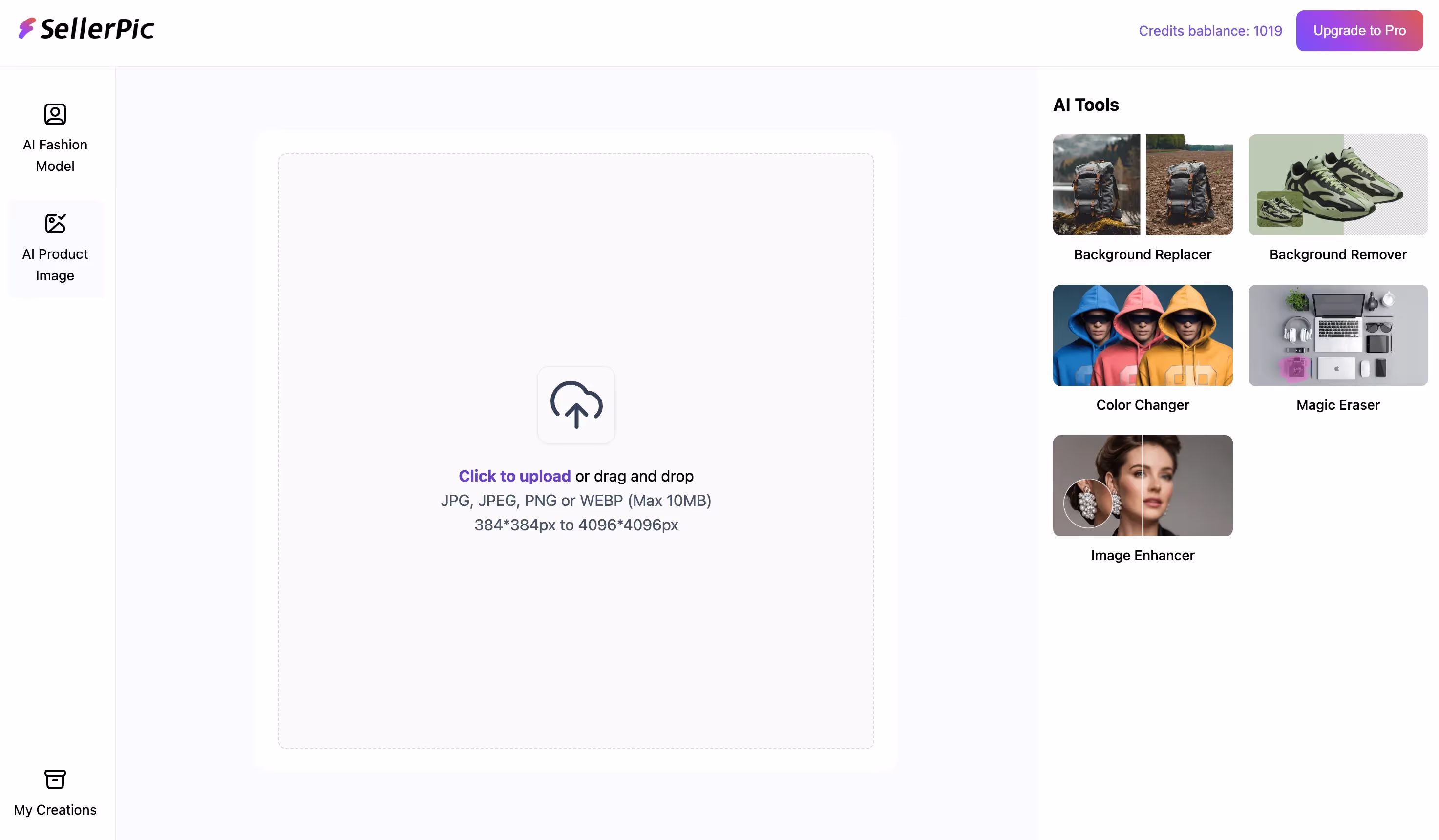Viewport: 1439px width, 840px height.
Task: Open My Creations archive icon
Action: (55, 779)
